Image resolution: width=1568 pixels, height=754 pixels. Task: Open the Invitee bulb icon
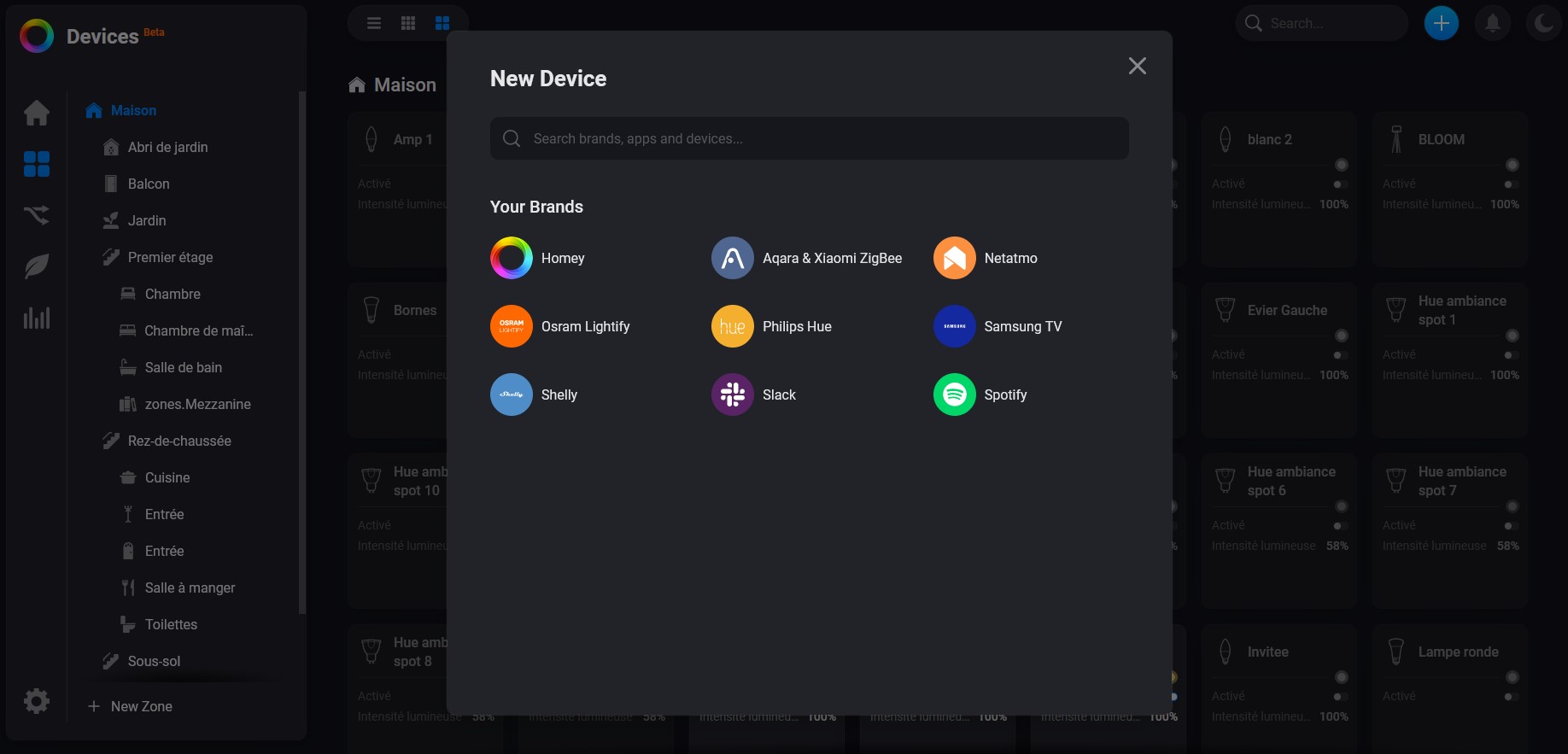click(x=1226, y=652)
